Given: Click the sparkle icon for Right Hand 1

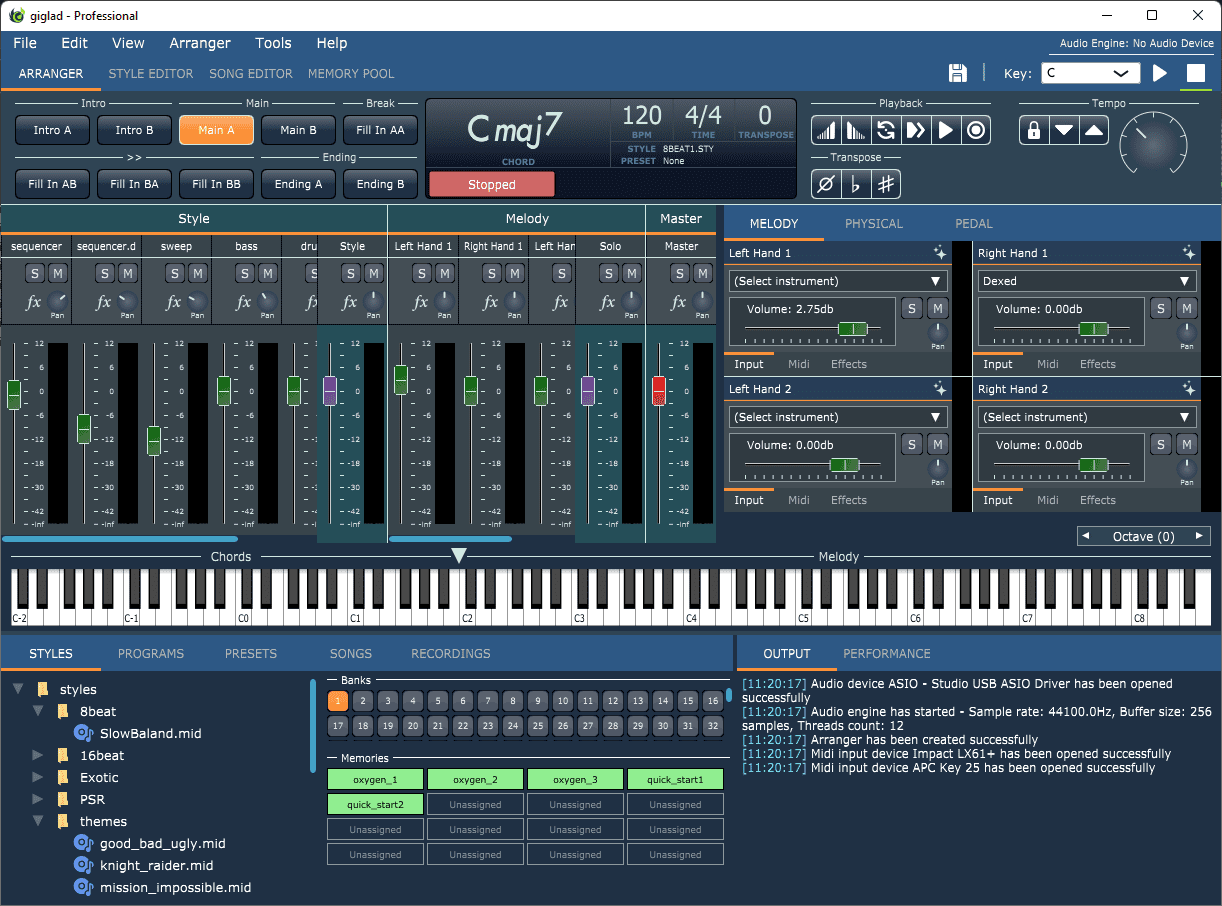Looking at the screenshot, I should (1188, 253).
